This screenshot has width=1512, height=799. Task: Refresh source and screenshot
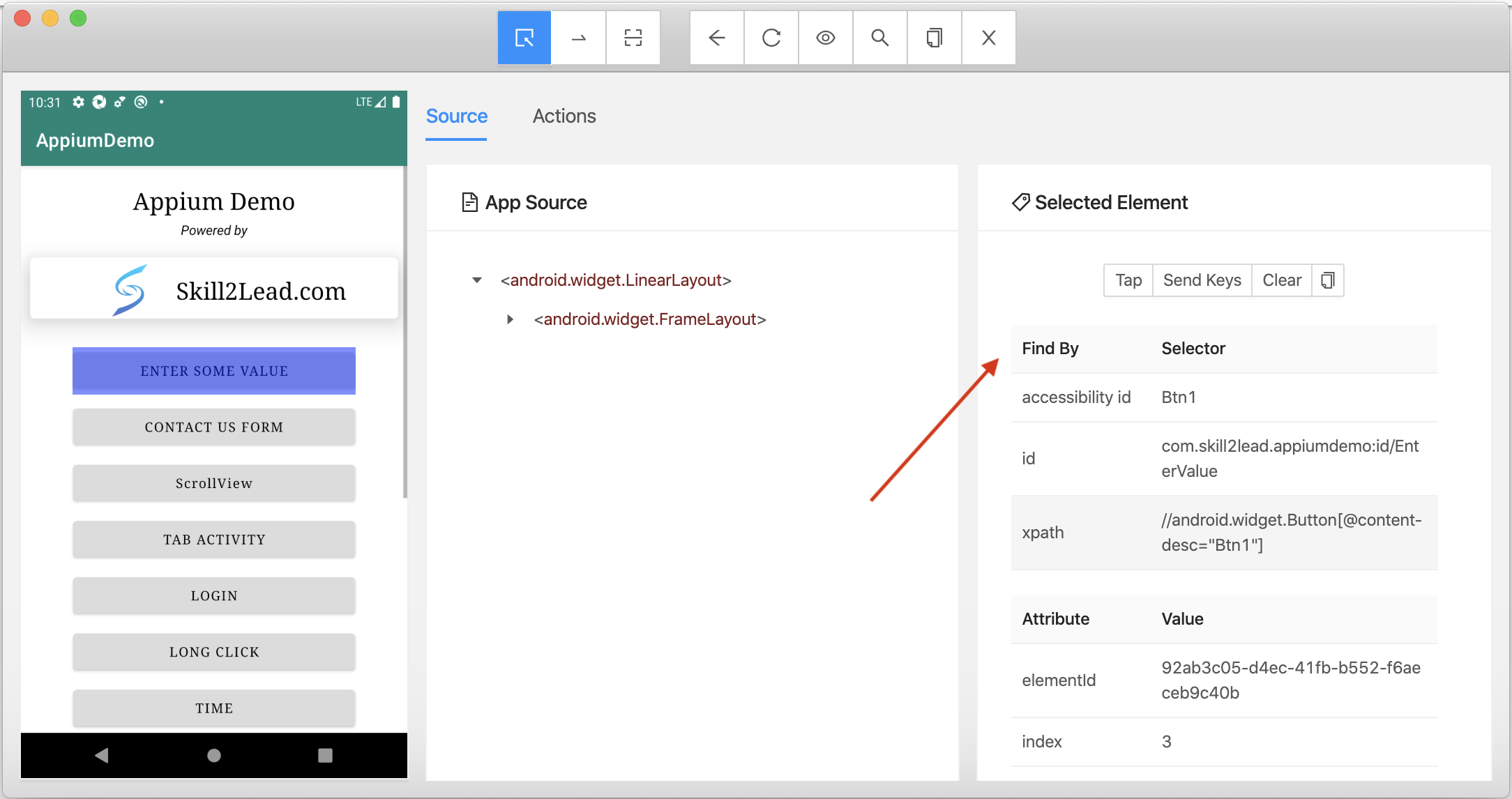coord(771,38)
